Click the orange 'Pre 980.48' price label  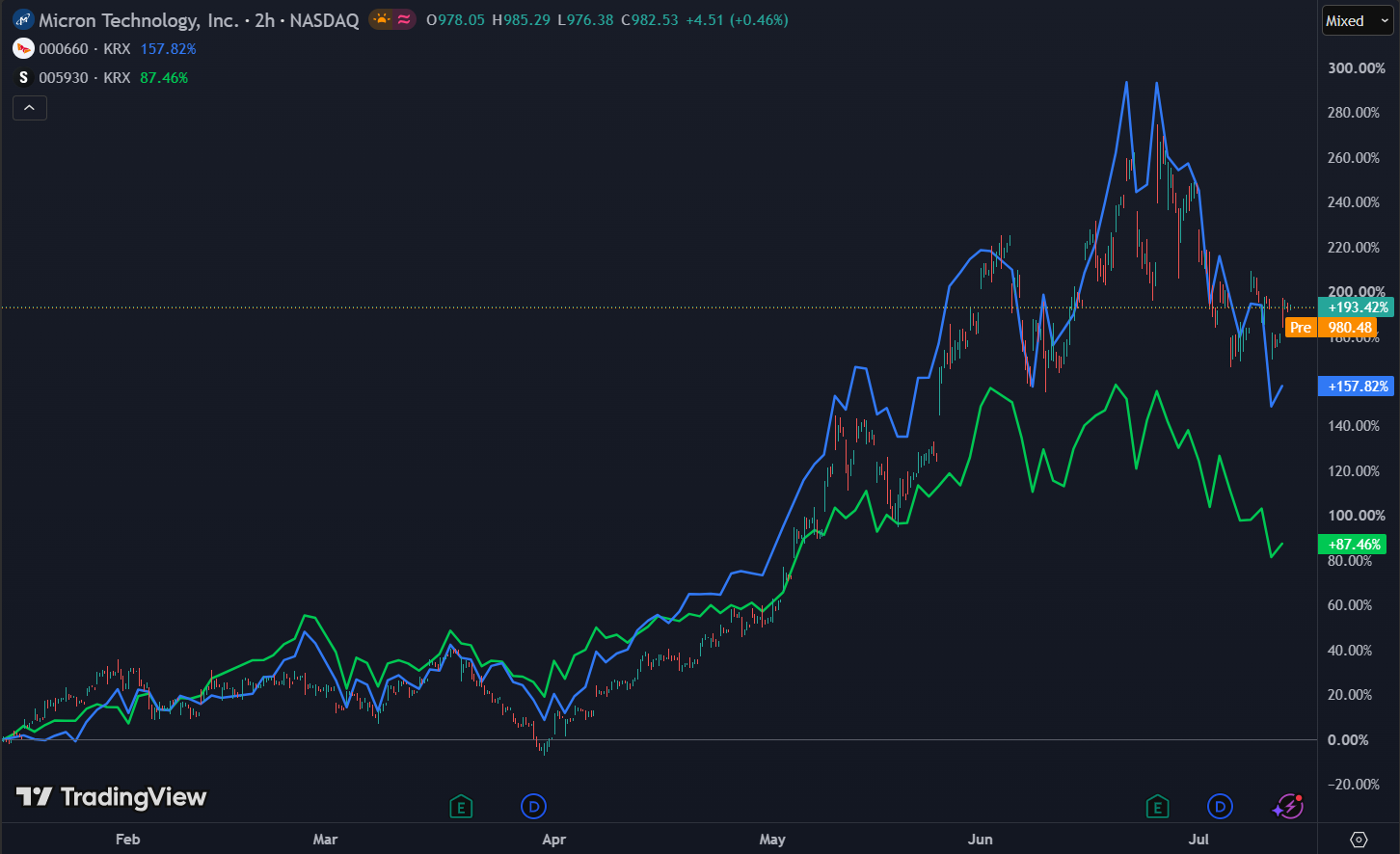1332,328
